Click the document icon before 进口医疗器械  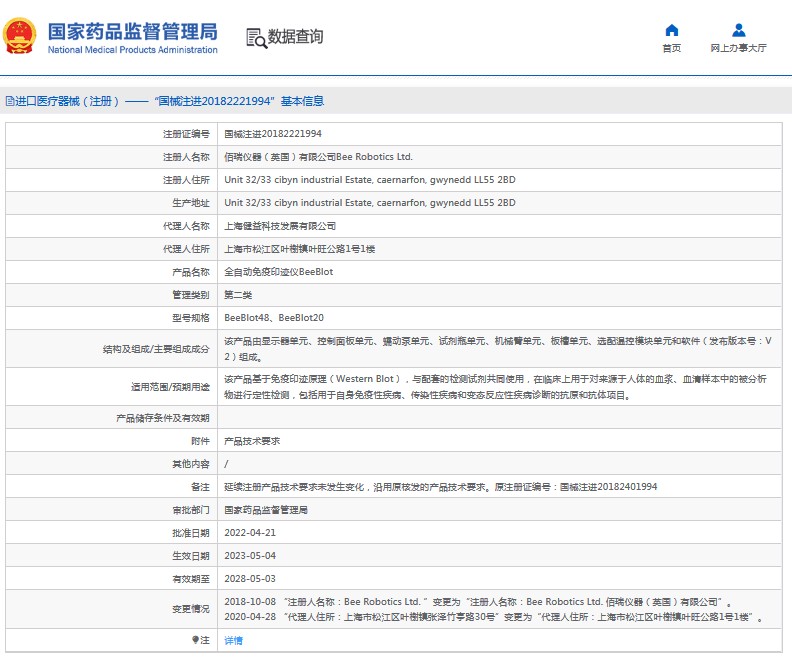(9, 101)
